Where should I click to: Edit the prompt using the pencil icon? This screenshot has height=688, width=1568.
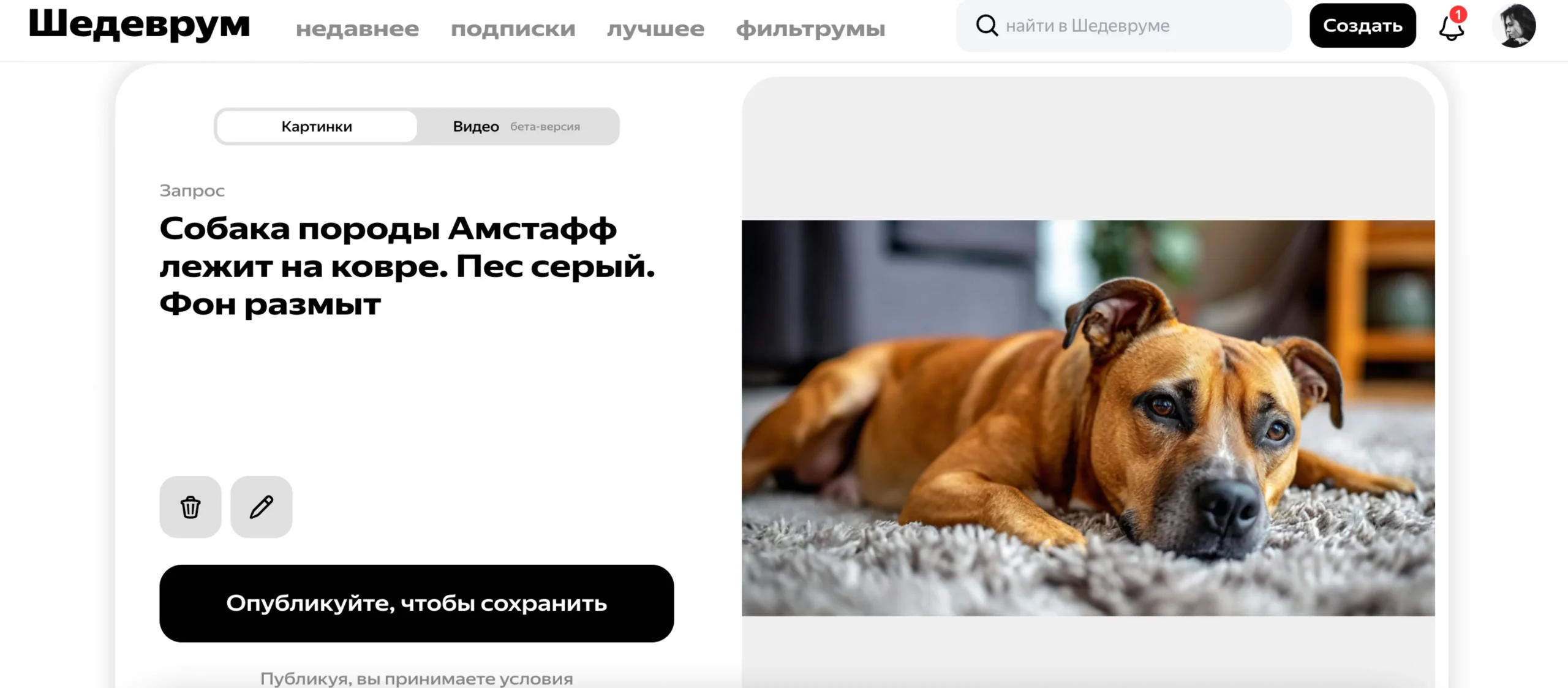point(262,507)
